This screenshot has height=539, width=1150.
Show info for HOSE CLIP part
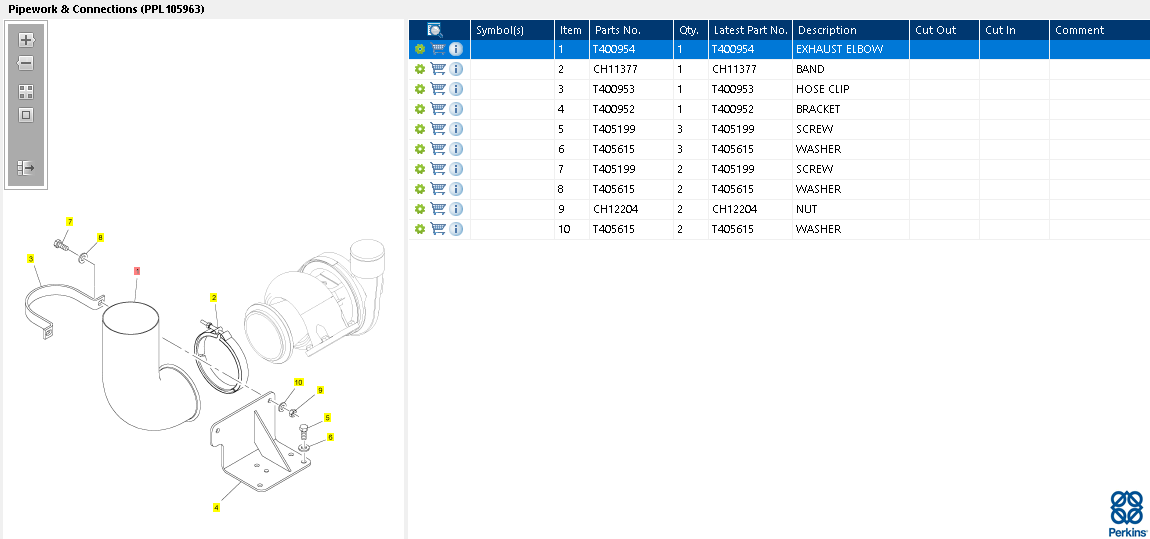[x=456, y=89]
